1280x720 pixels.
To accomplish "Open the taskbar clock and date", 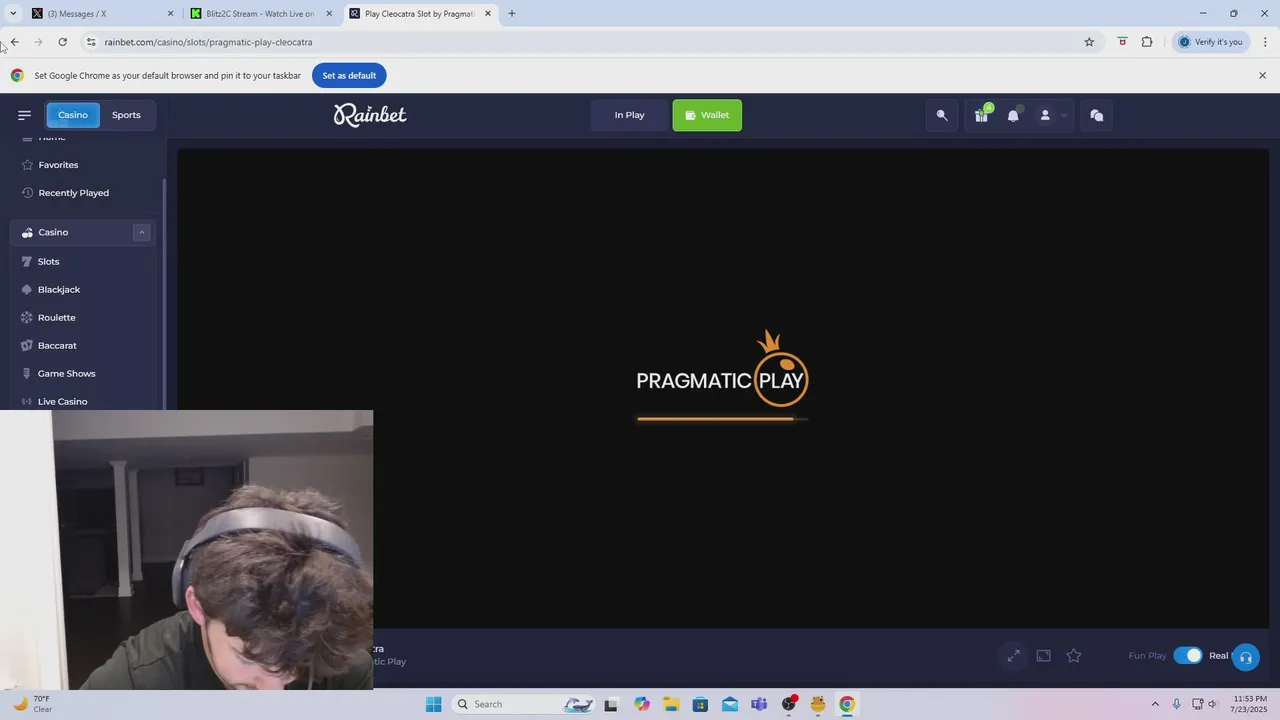I will (x=1250, y=704).
